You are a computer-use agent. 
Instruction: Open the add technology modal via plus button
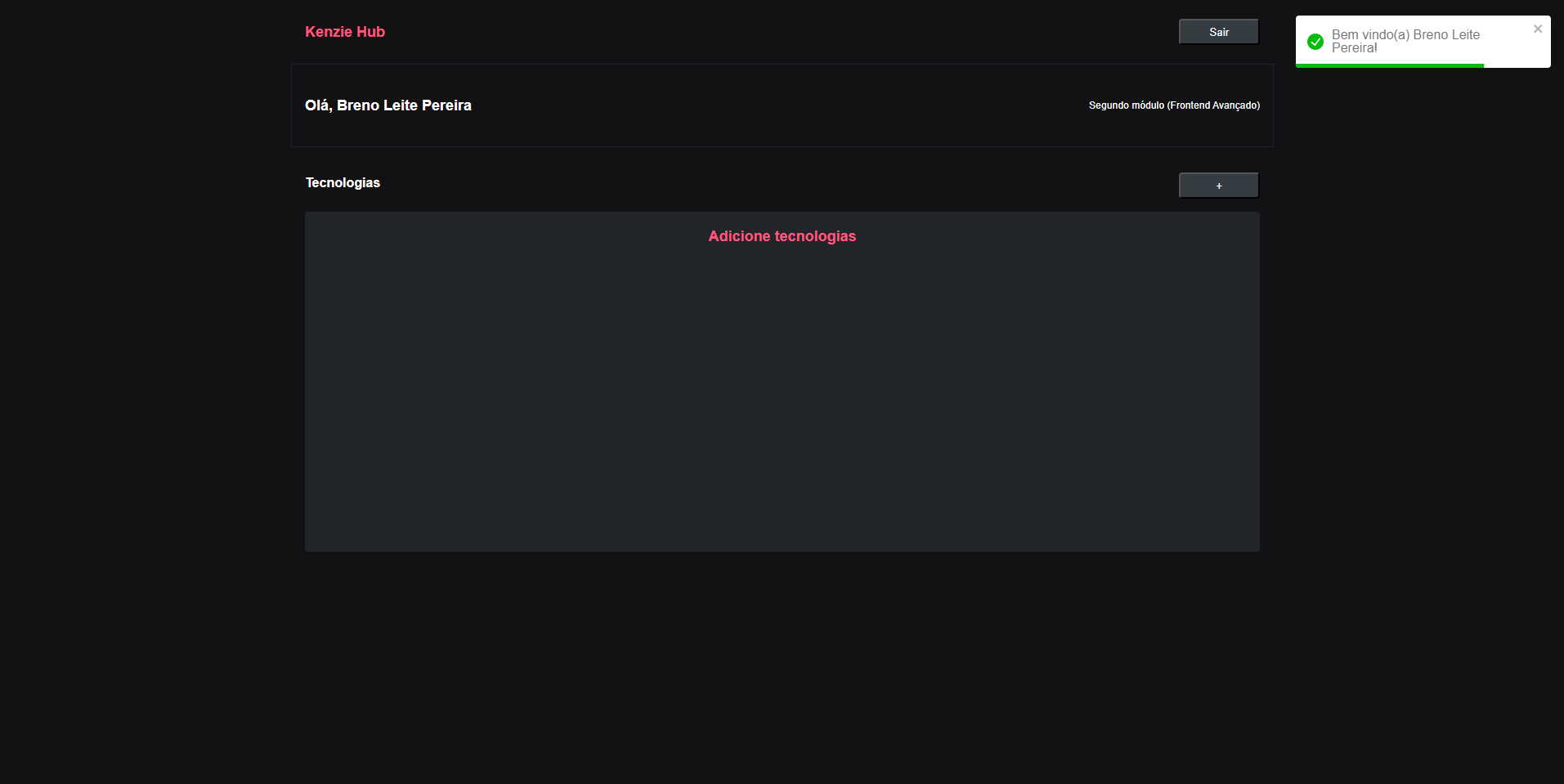1217,185
